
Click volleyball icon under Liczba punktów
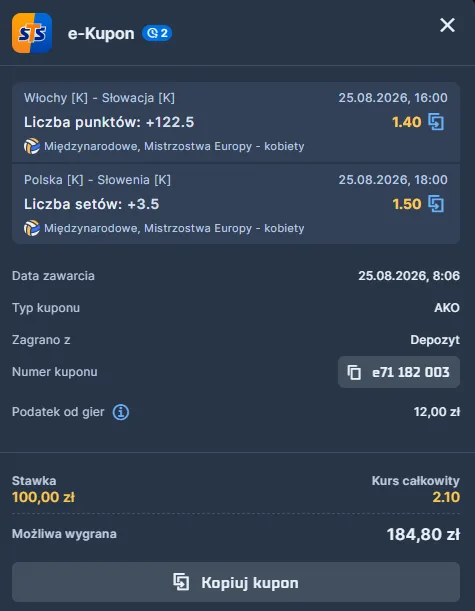coord(32,147)
